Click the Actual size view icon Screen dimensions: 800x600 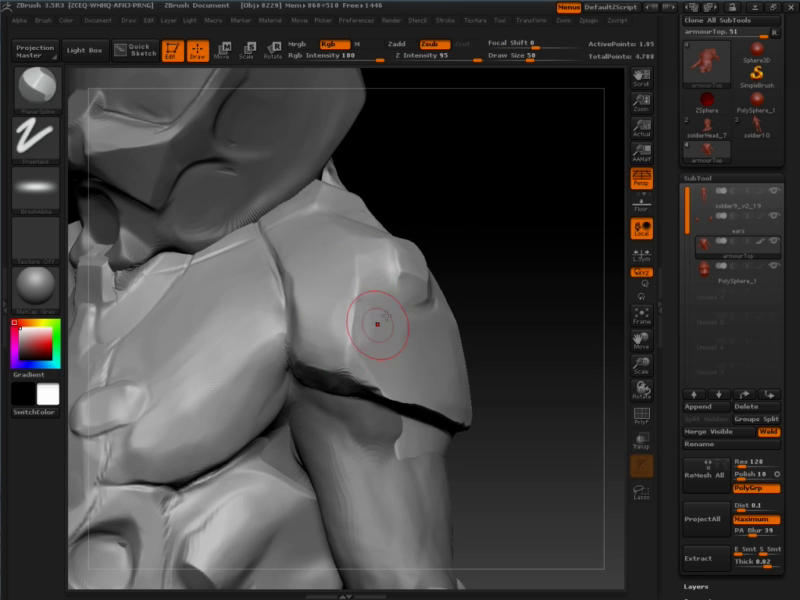coord(641,128)
